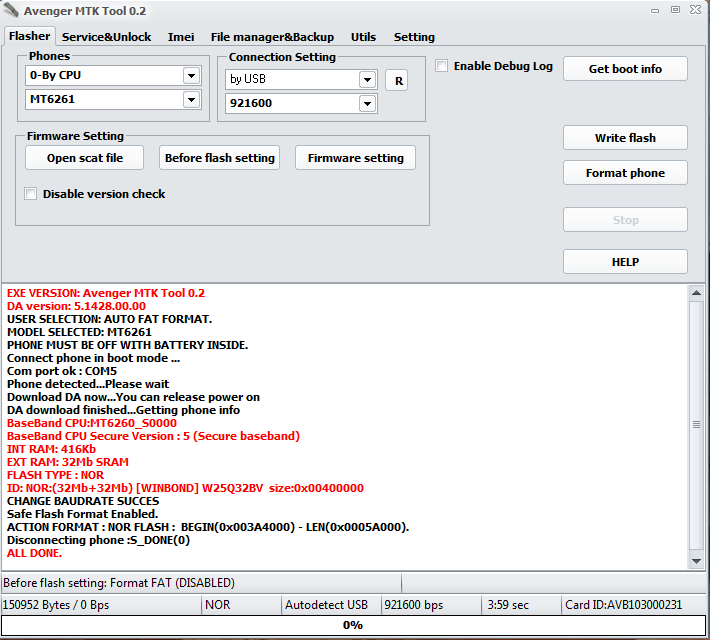Click 'Card ID:AVB103000231' status entry
This screenshot has width=710, height=640.
tap(624, 605)
